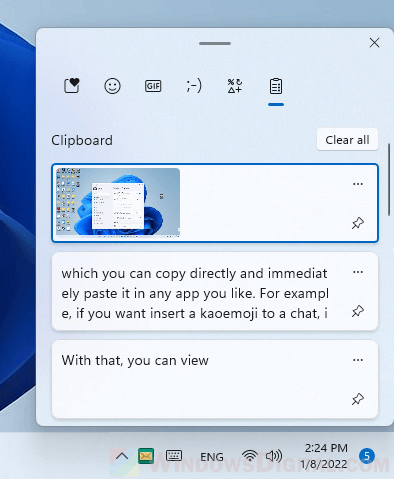Open more options for the 'which you can copy' entry
This screenshot has height=479, width=394.
click(x=358, y=272)
